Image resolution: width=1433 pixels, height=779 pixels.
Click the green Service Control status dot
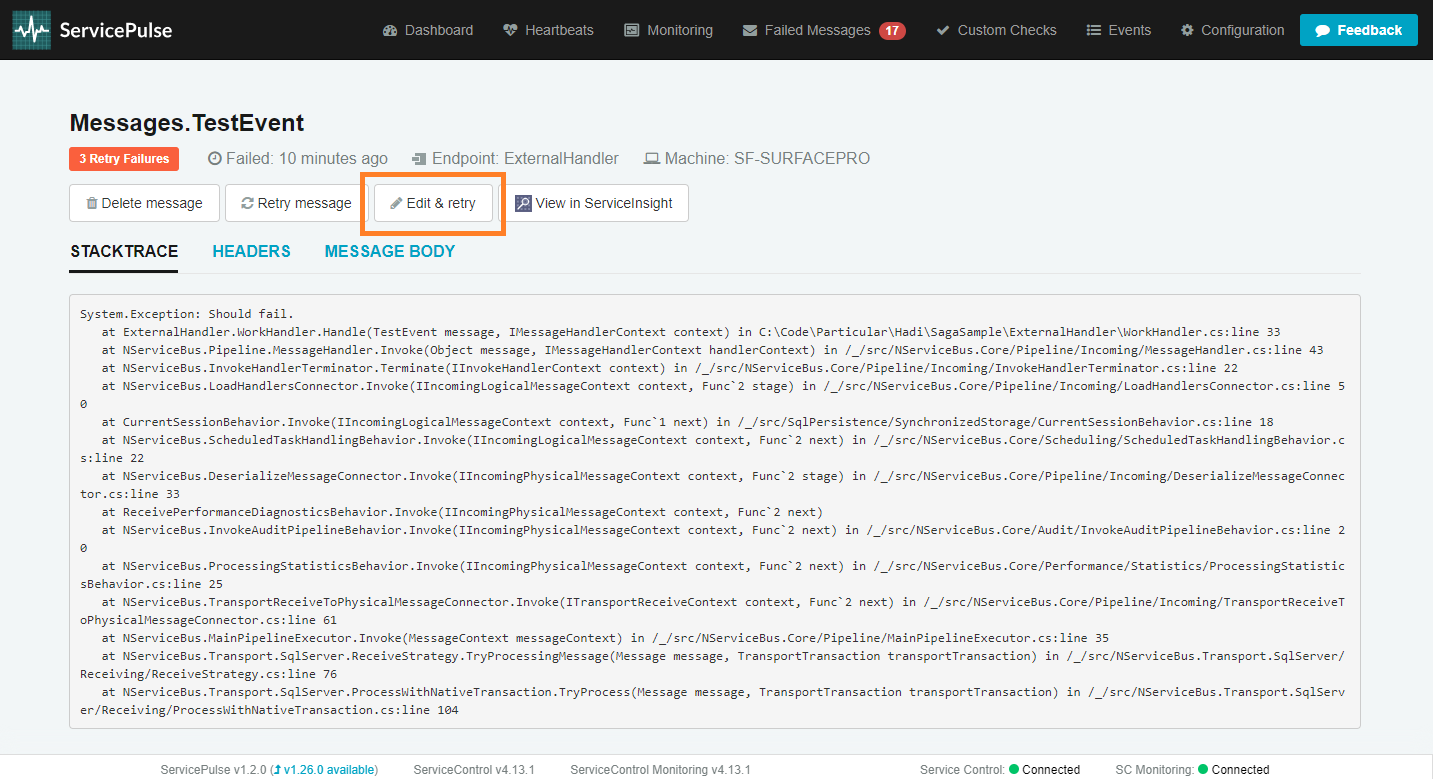coord(1014,770)
